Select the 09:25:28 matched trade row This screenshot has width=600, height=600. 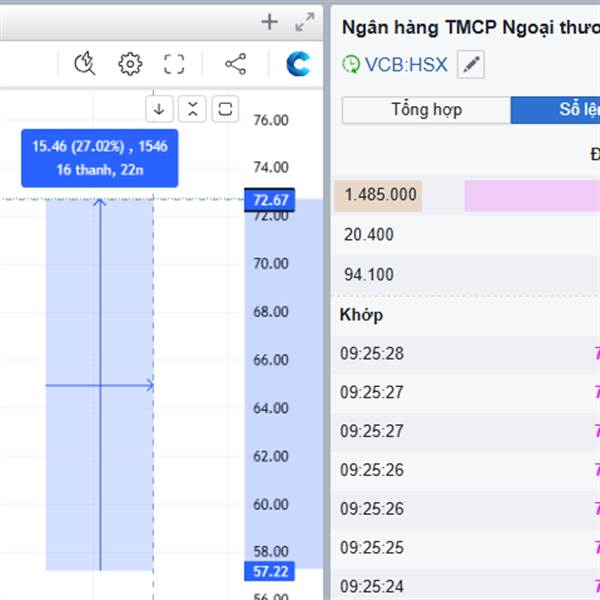click(465, 354)
